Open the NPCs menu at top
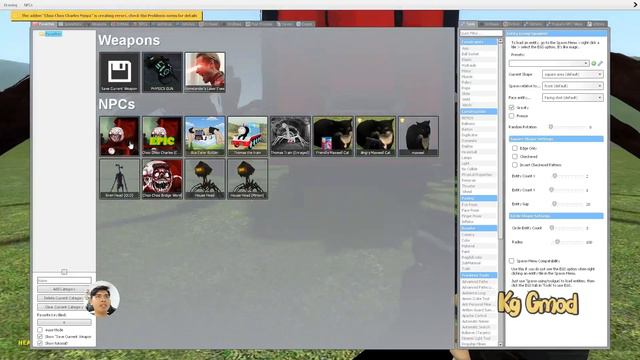 click(x=28, y=5)
